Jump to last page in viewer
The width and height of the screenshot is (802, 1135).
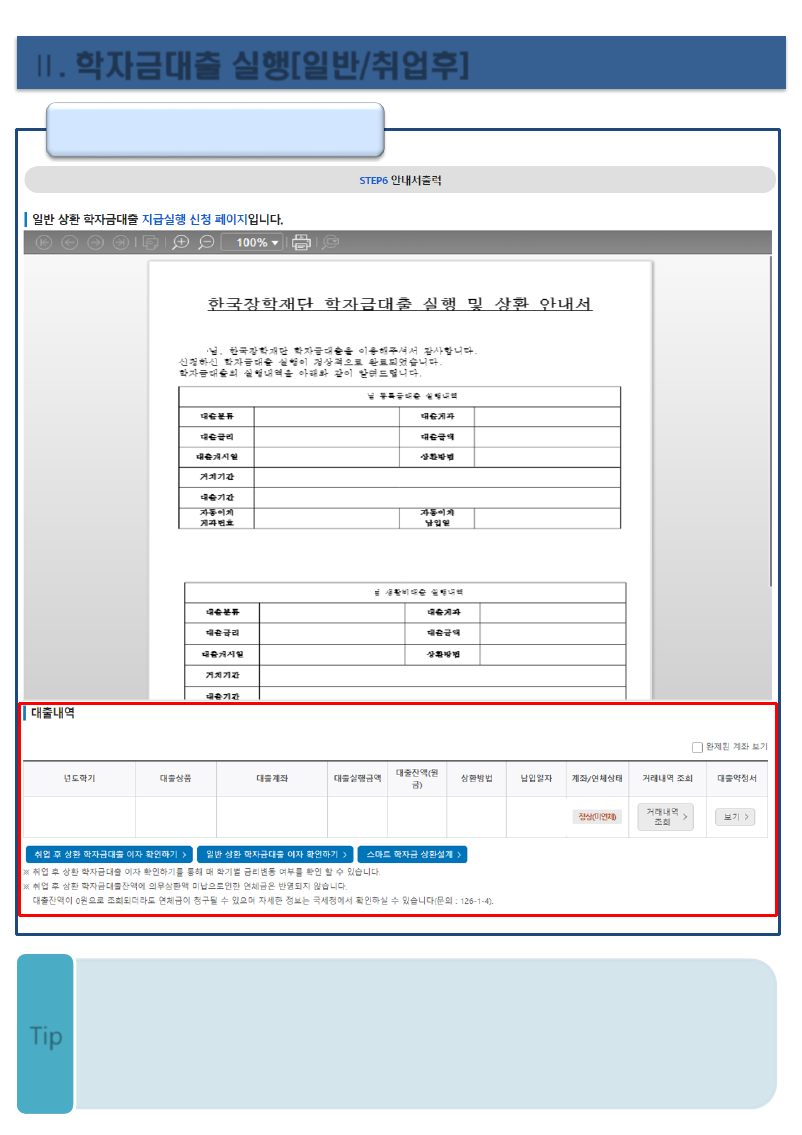[x=121, y=242]
